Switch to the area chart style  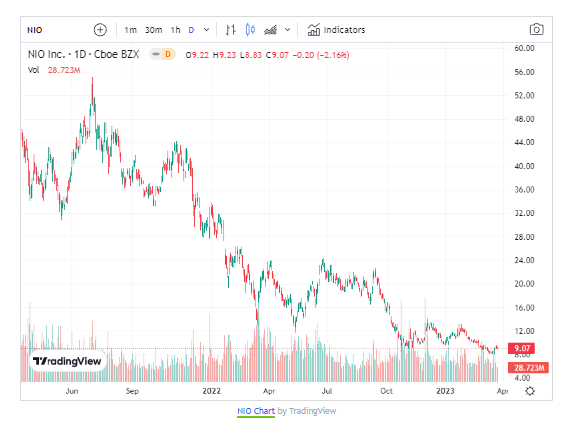point(270,30)
